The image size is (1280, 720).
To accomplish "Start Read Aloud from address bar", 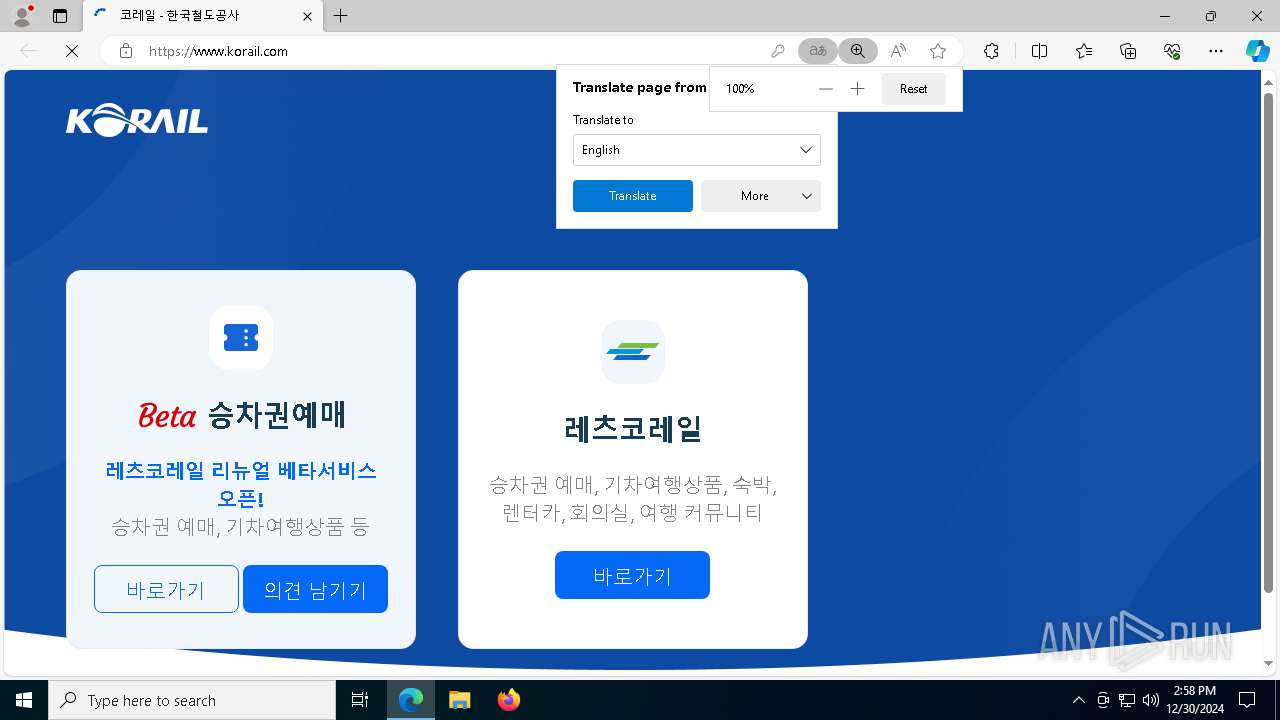I will tap(898, 51).
